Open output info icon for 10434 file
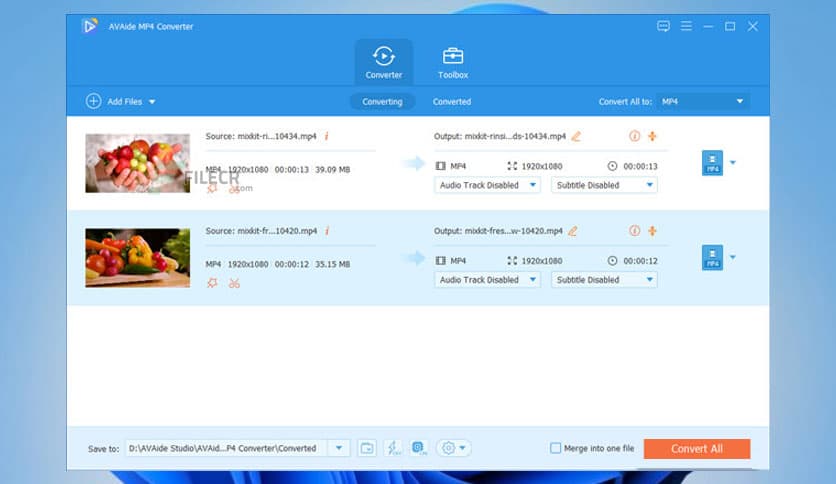Viewport: 836px width, 484px height. (634, 136)
